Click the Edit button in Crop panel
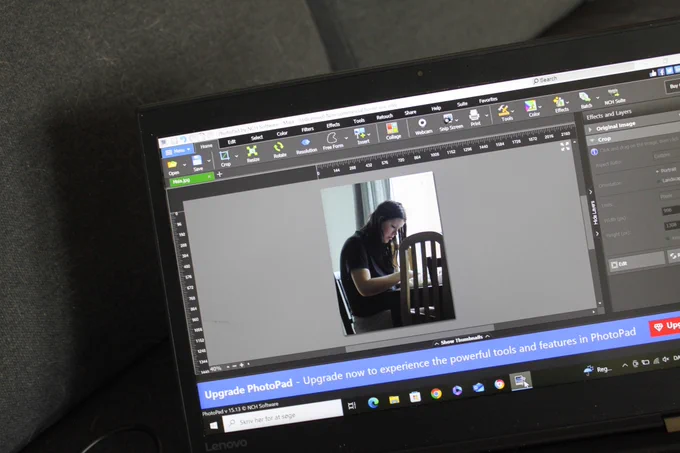Image resolution: width=680 pixels, height=453 pixels. (x=637, y=261)
